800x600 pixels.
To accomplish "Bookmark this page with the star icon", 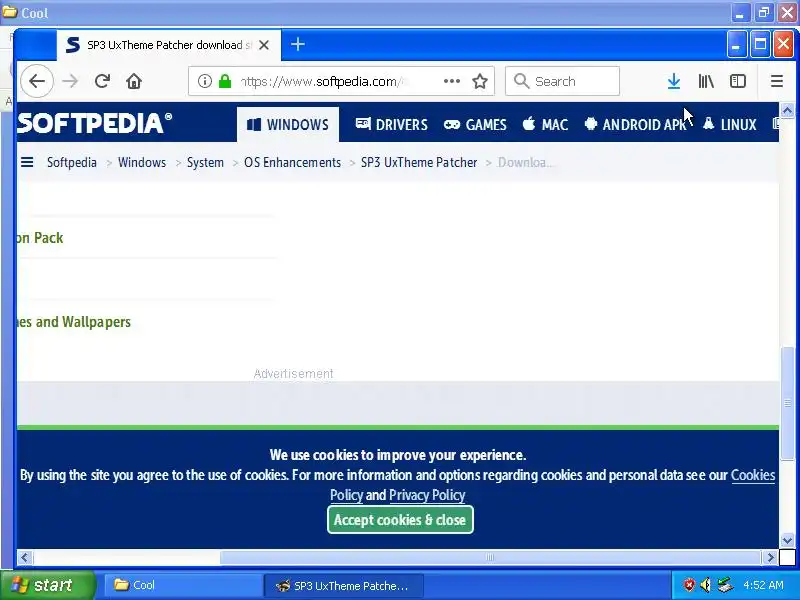I will point(480,81).
